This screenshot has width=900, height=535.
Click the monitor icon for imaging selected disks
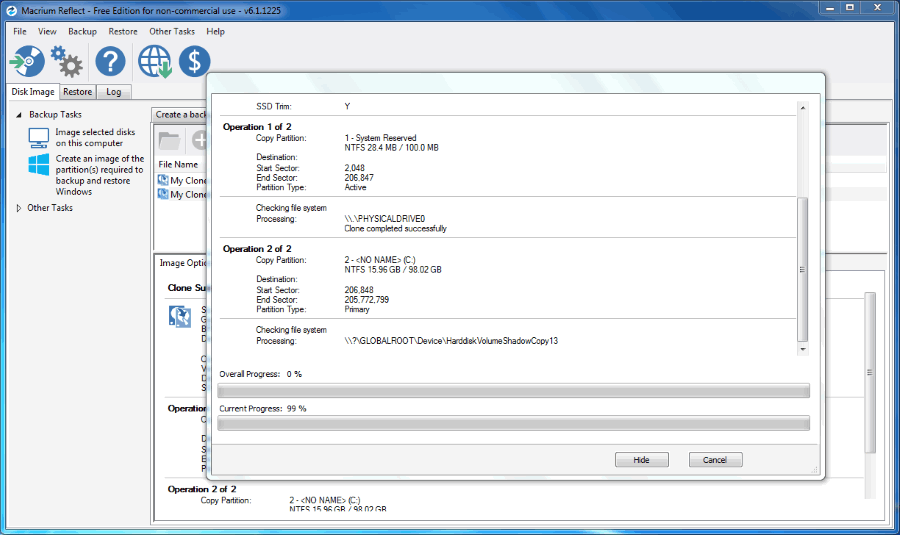tap(38, 138)
